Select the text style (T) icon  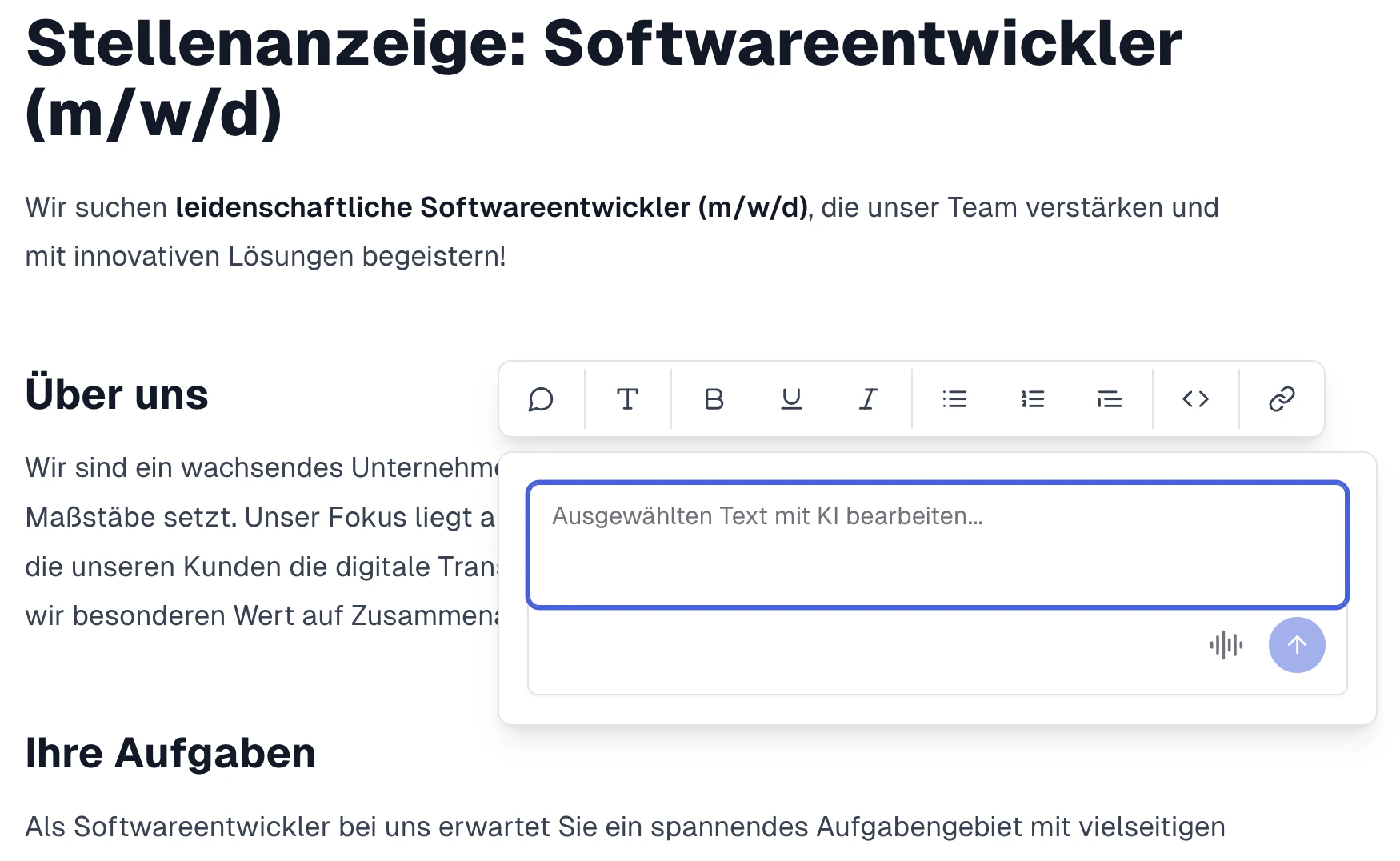(628, 399)
